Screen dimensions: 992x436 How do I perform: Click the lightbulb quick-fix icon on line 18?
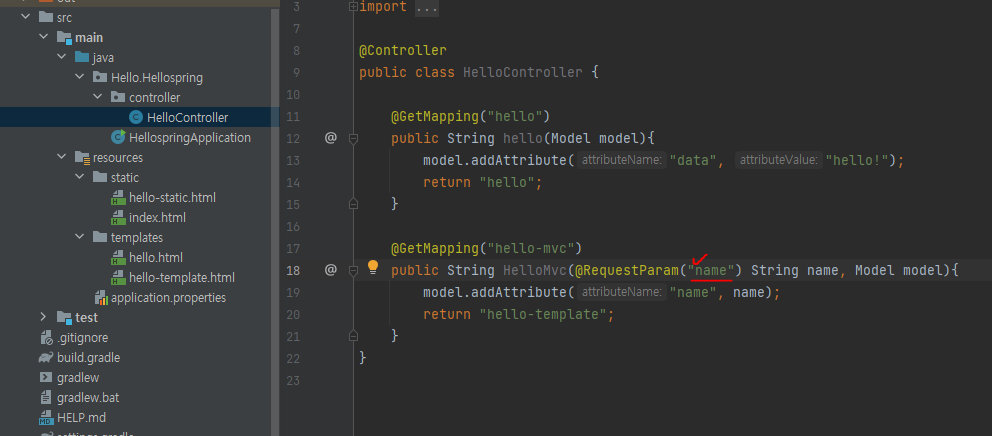(x=373, y=266)
